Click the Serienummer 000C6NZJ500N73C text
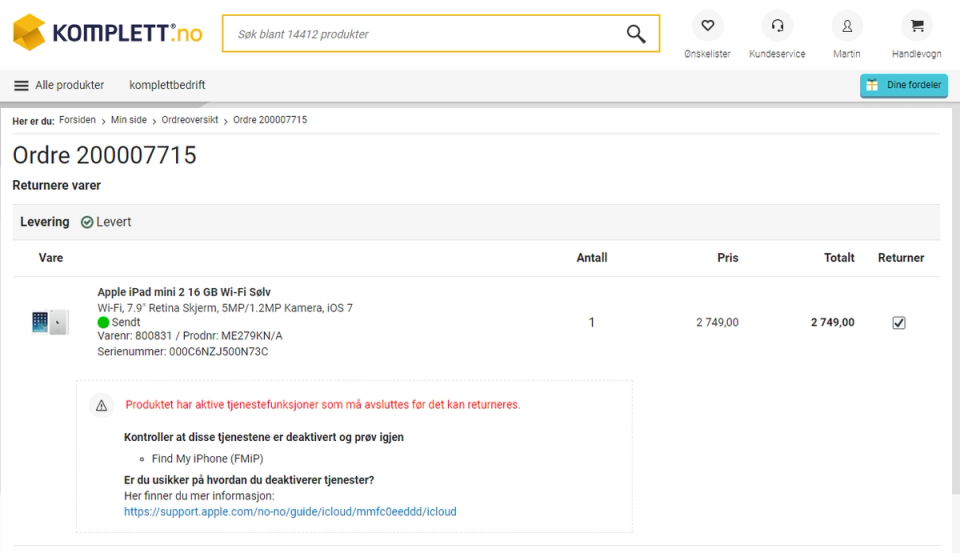This screenshot has height=553, width=960. (182, 352)
